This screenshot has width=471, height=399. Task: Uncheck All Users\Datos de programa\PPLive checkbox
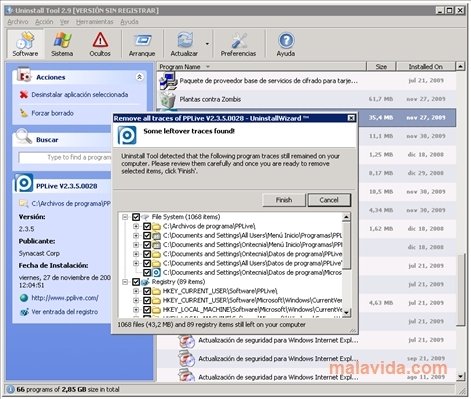[147, 263]
